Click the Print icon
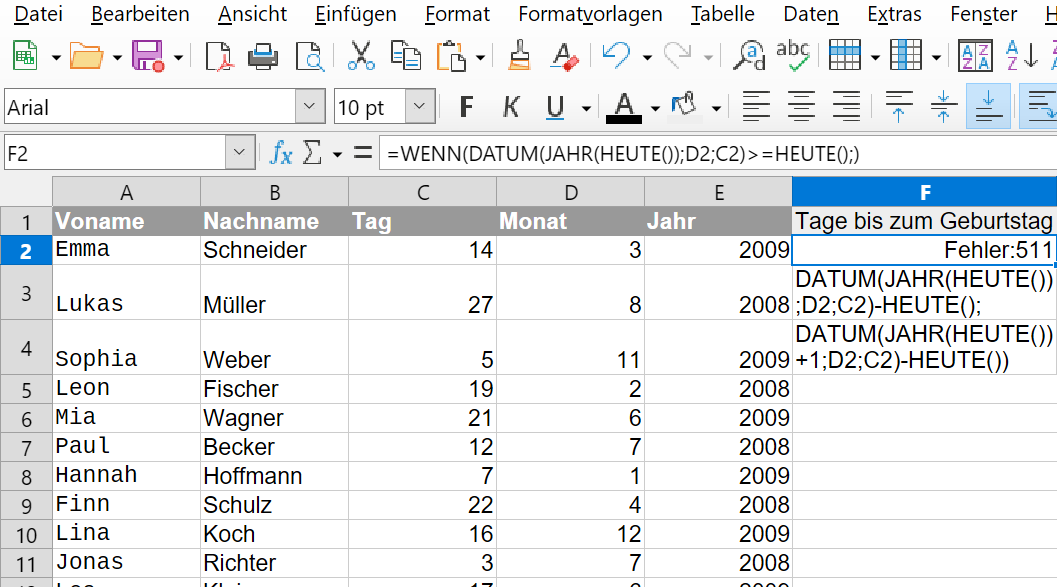Viewport: 1057px width, 587px height. click(263, 56)
